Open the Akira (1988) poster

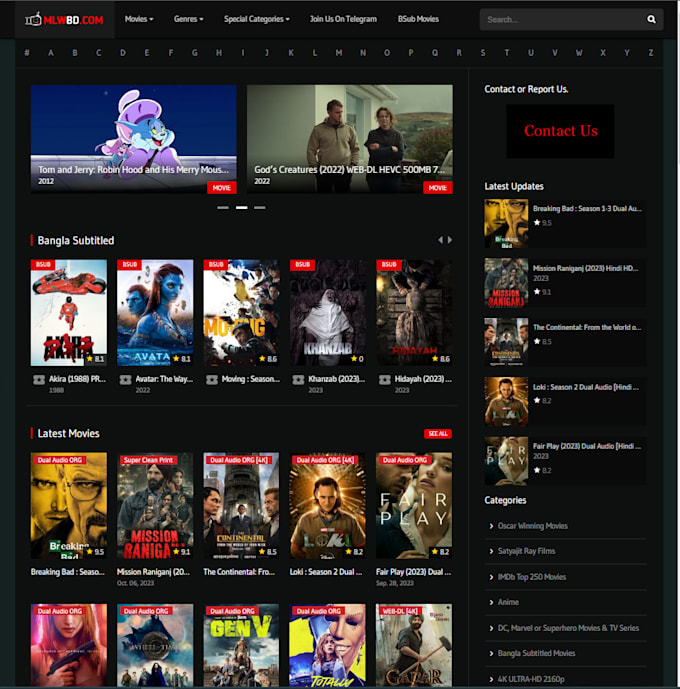coord(69,312)
